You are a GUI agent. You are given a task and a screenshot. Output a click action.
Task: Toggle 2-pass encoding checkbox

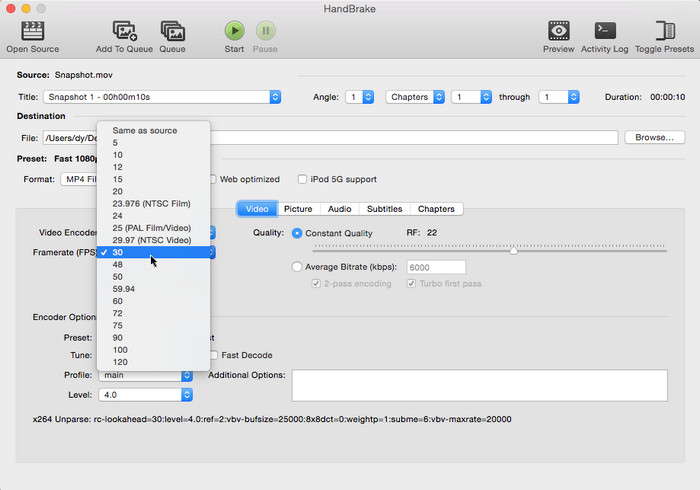pos(316,284)
